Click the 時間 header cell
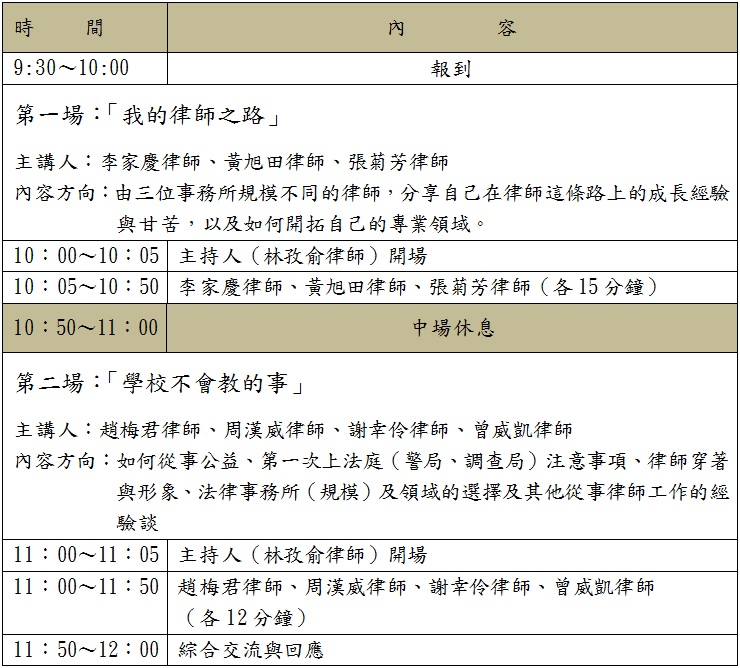The width and height of the screenshot is (740, 668). 85,27
